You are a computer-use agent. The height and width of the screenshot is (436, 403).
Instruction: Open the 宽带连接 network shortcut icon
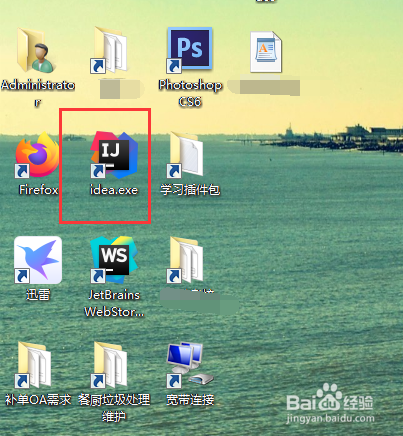point(190,365)
